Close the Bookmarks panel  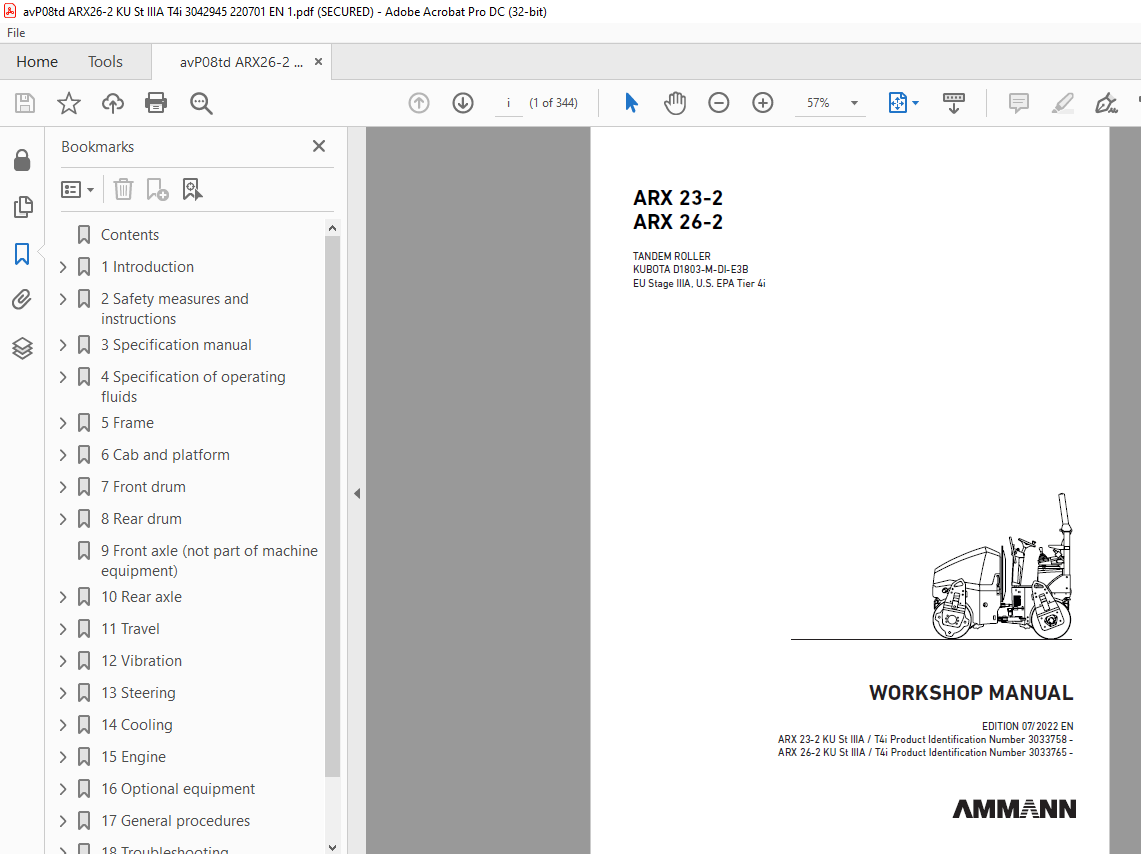coord(319,146)
